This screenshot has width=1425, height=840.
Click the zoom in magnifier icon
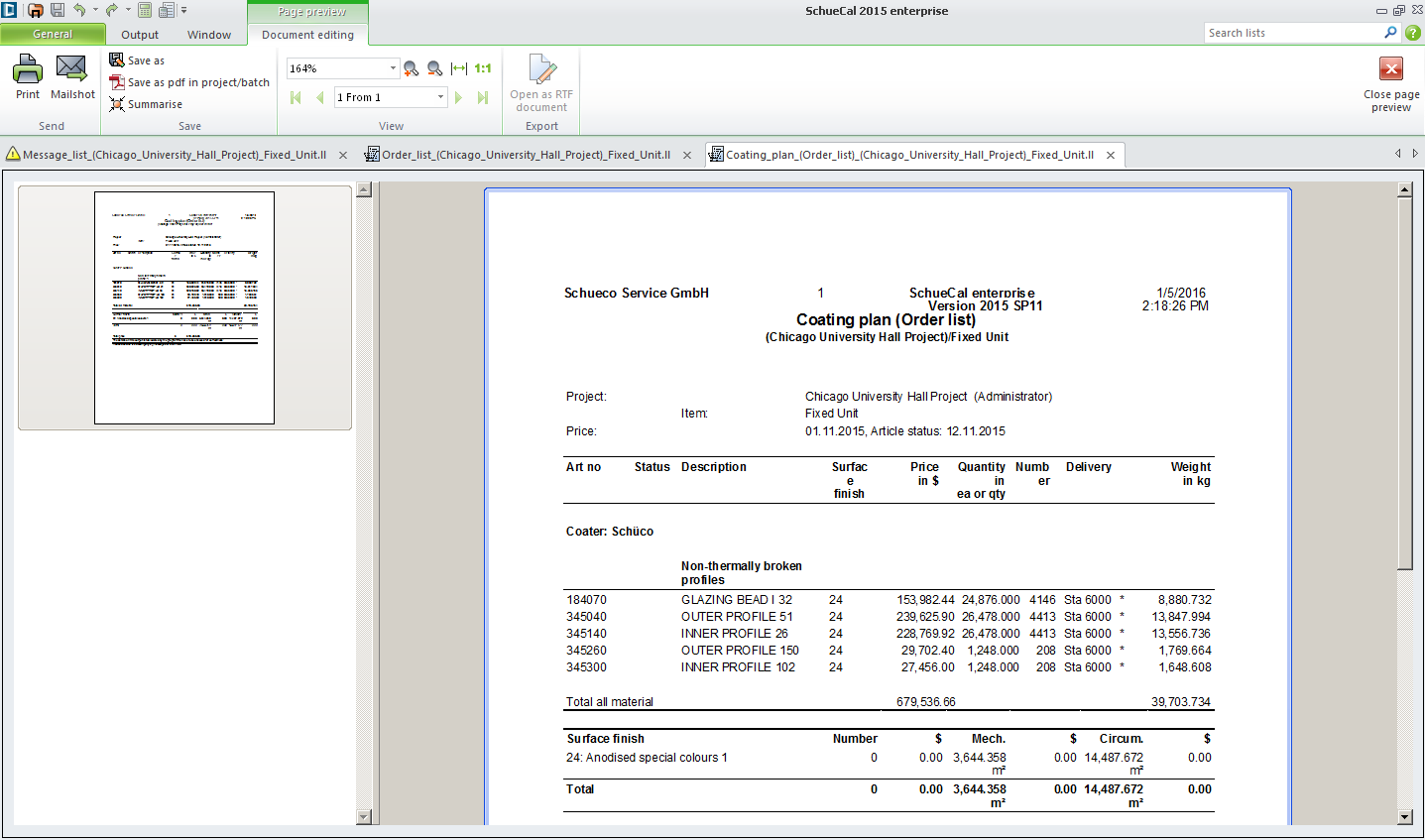pyautogui.click(x=411, y=68)
